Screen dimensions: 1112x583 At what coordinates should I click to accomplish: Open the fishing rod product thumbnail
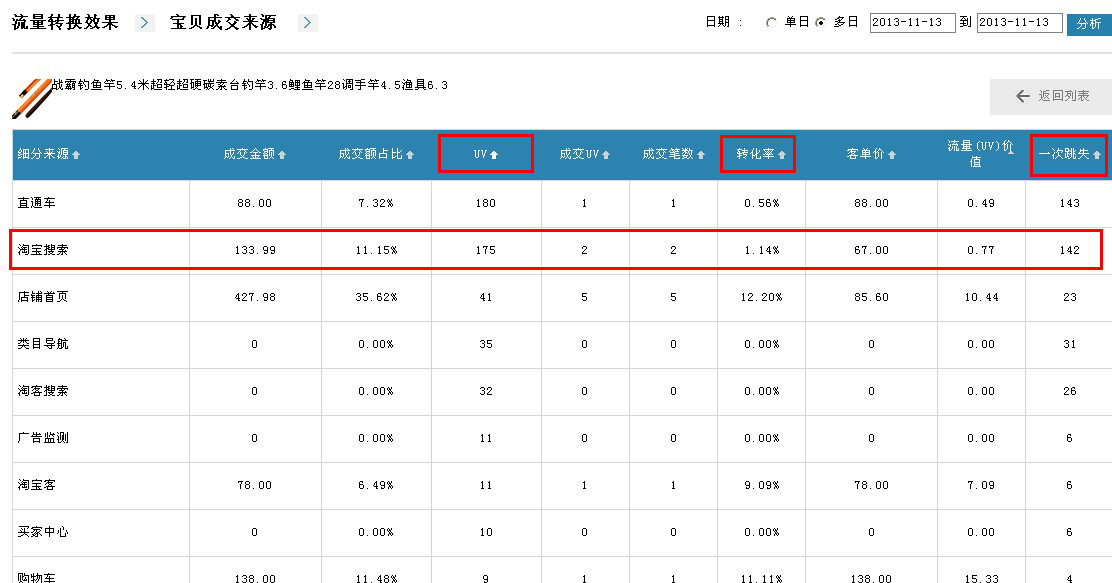[x=31, y=98]
